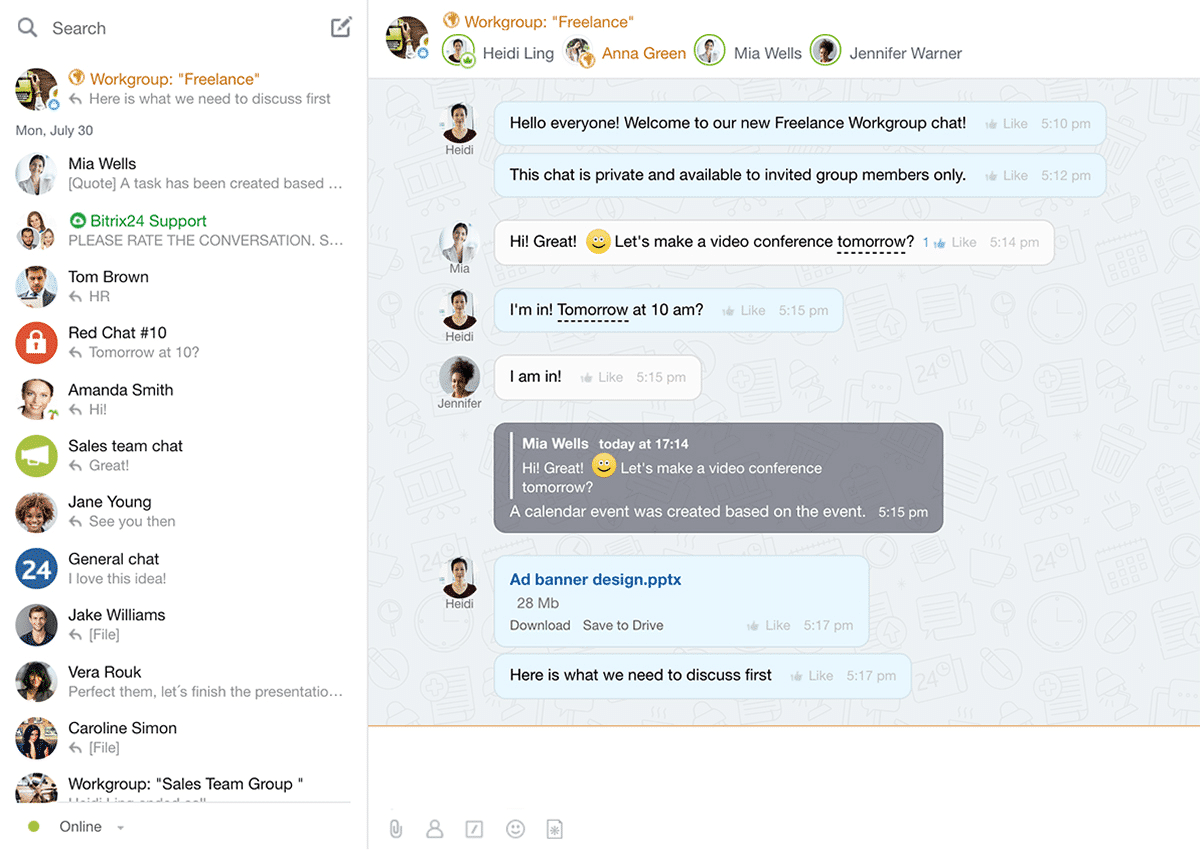Open the Online status dropdown
The width and height of the screenshot is (1200, 850).
(x=119, y=827)
